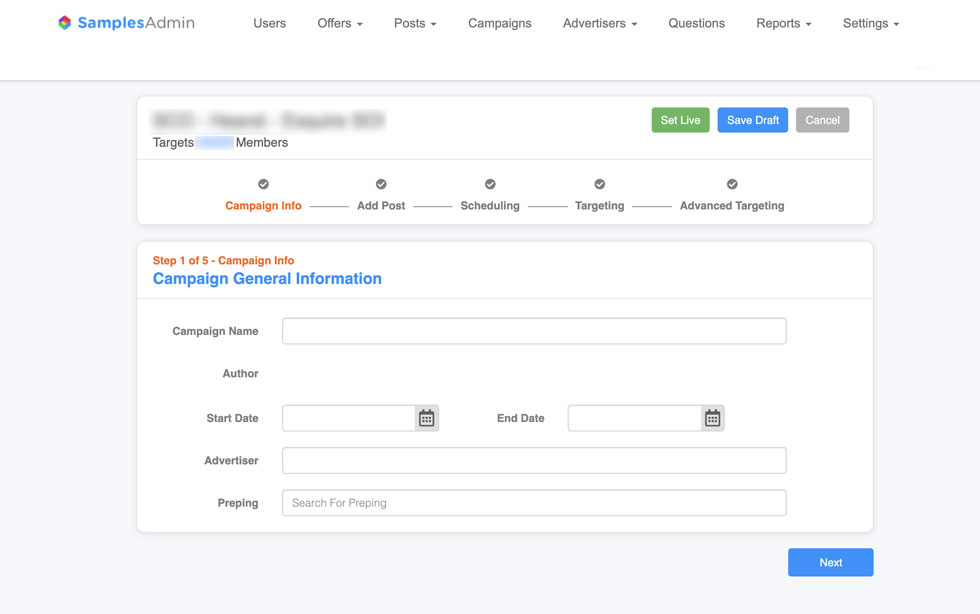
Task: Click the Targeting step checkmark
Action: click(599, 184)
